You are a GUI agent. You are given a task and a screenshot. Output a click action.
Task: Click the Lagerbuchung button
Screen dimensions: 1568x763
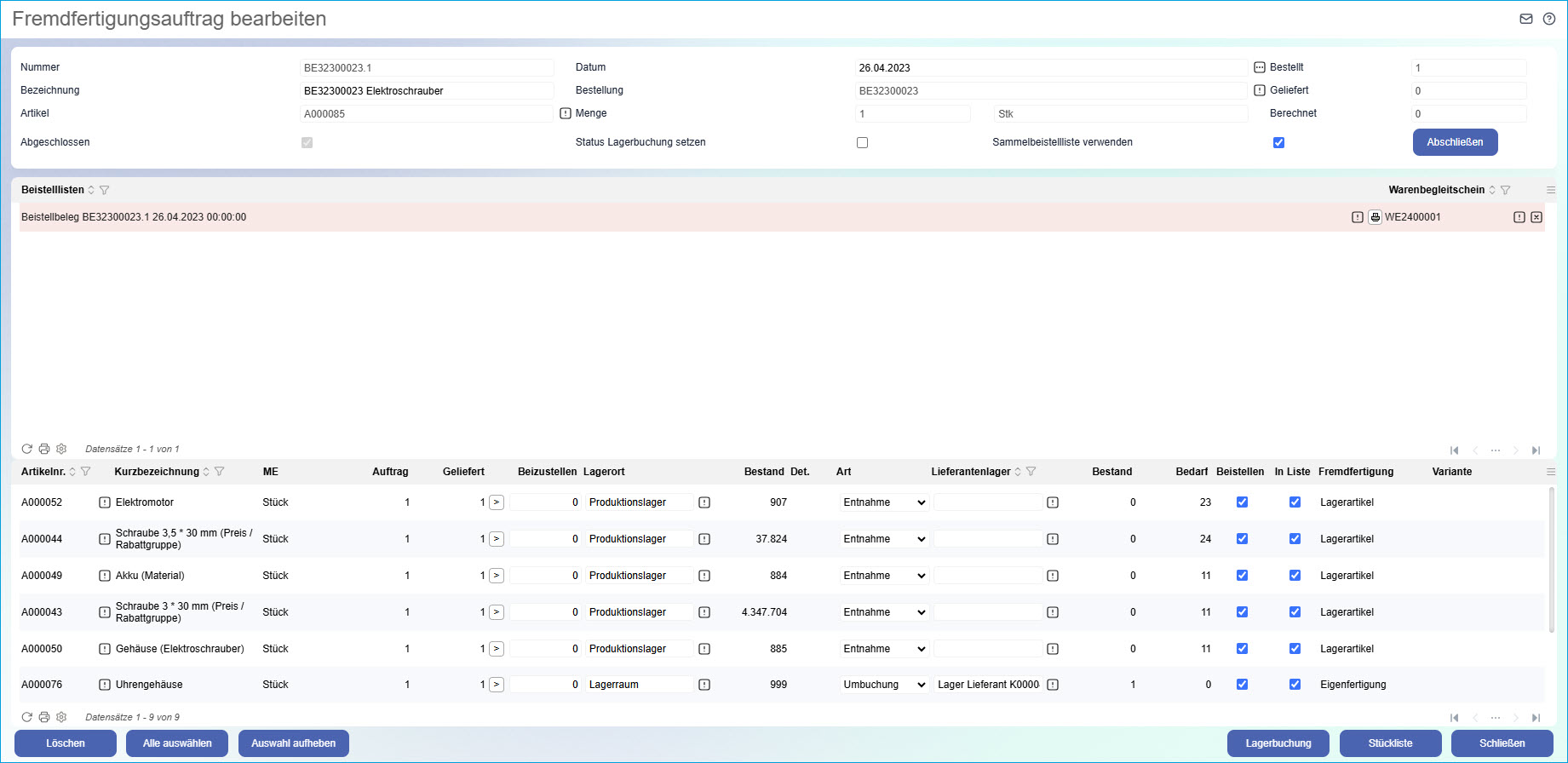pos(1278,743)
